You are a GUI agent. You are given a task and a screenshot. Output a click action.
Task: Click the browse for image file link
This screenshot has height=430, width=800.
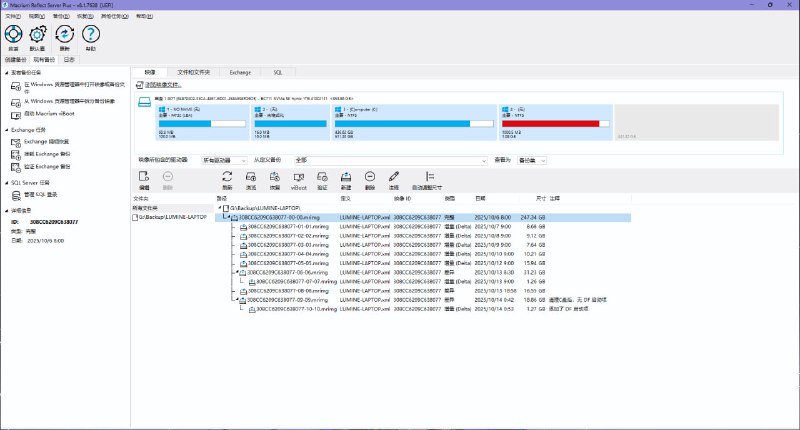[x=168, y=85]
